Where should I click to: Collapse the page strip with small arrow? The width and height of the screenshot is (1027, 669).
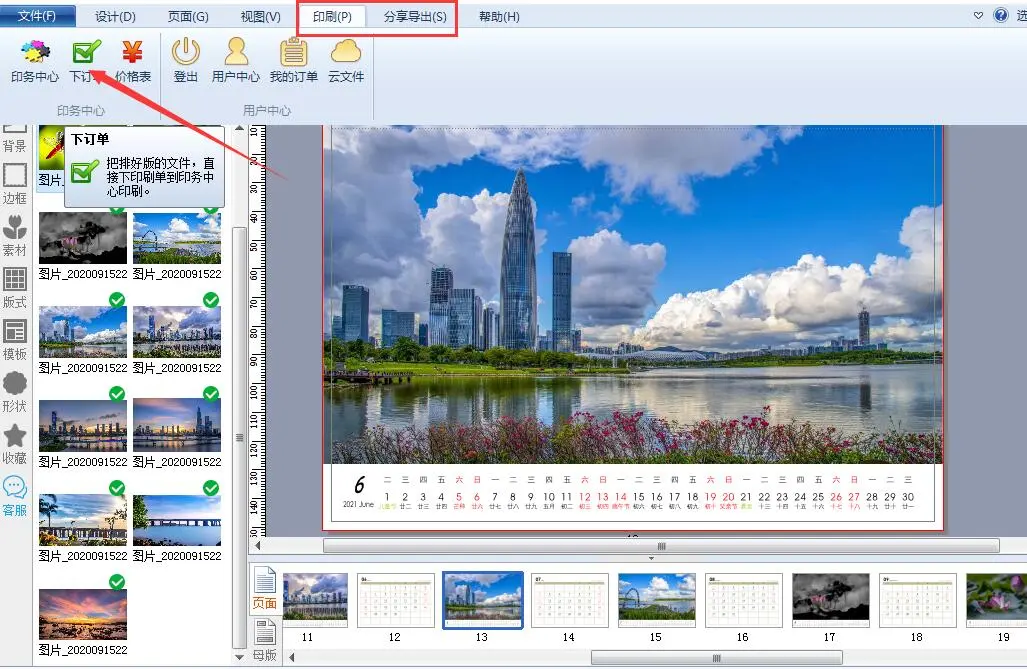tap(651, 559)
